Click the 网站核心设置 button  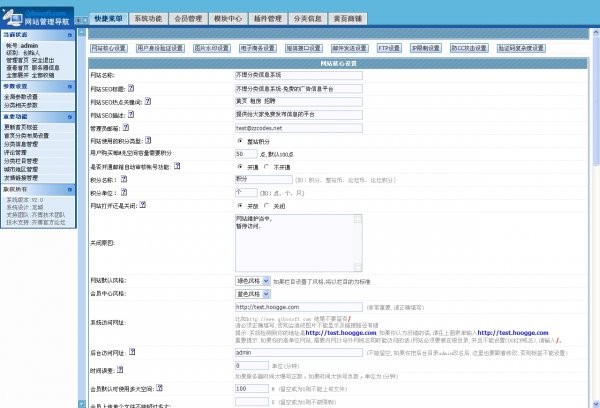[109, 48]
